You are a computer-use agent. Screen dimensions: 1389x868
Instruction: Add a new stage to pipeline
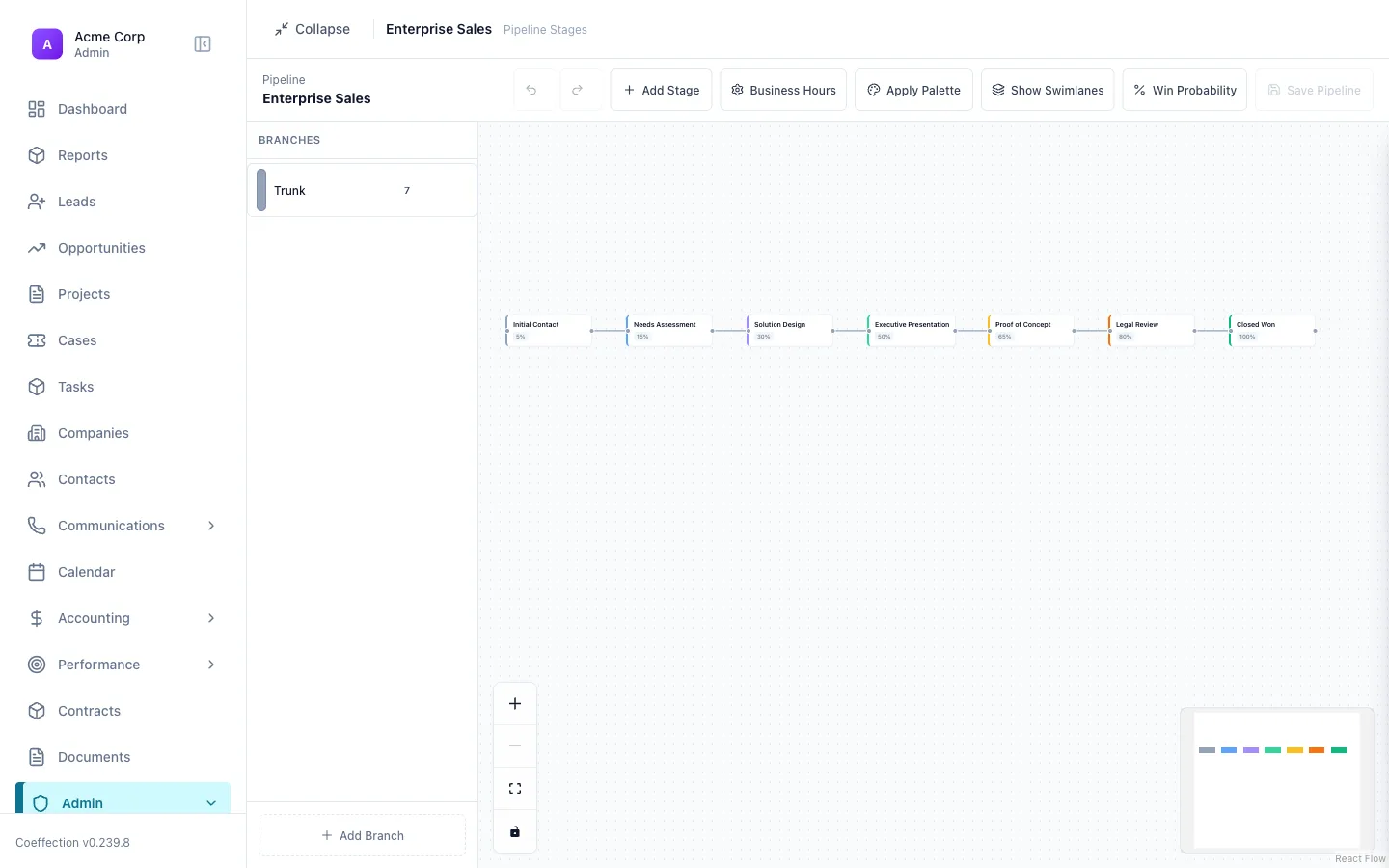click(x=661, y=90)
